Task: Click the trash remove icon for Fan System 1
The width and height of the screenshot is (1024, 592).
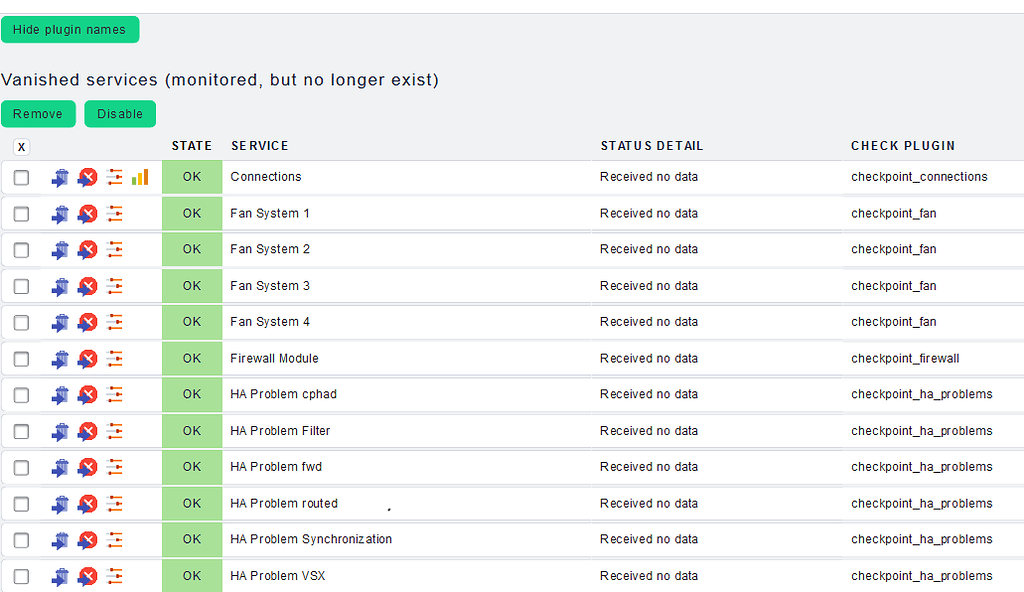Action: click(x=60, y=214)
